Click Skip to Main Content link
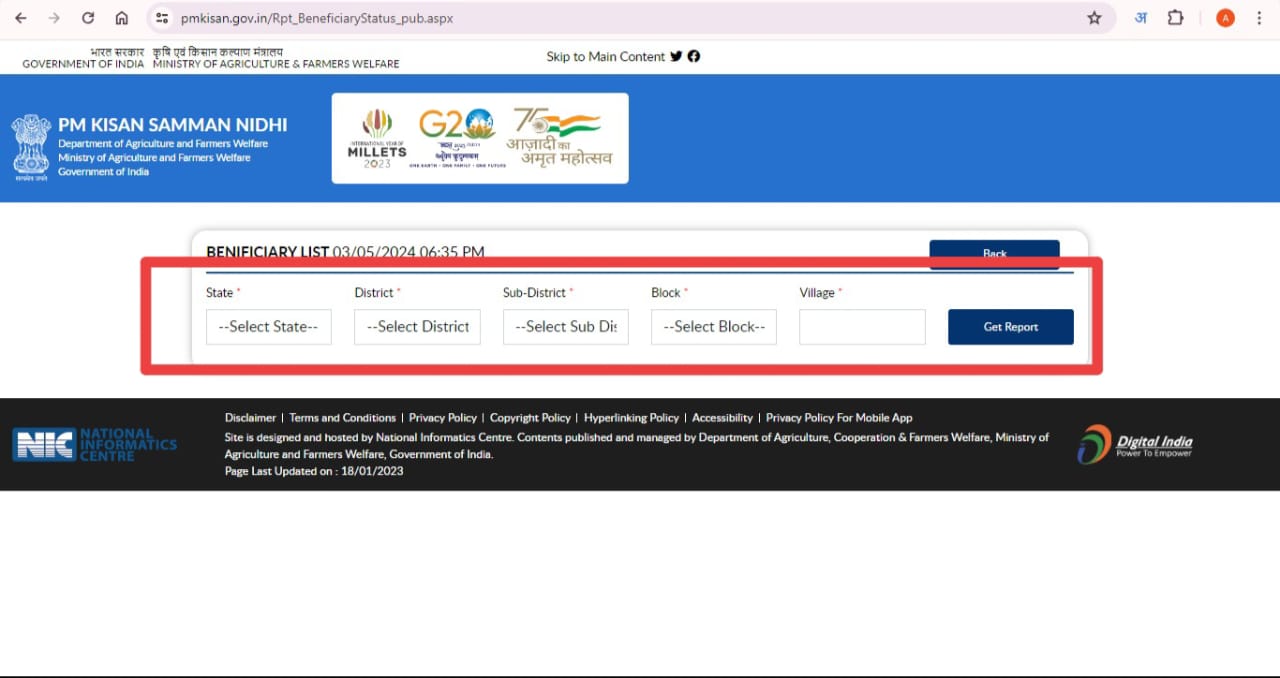The image size is (1280, 678). click(605, 57)
